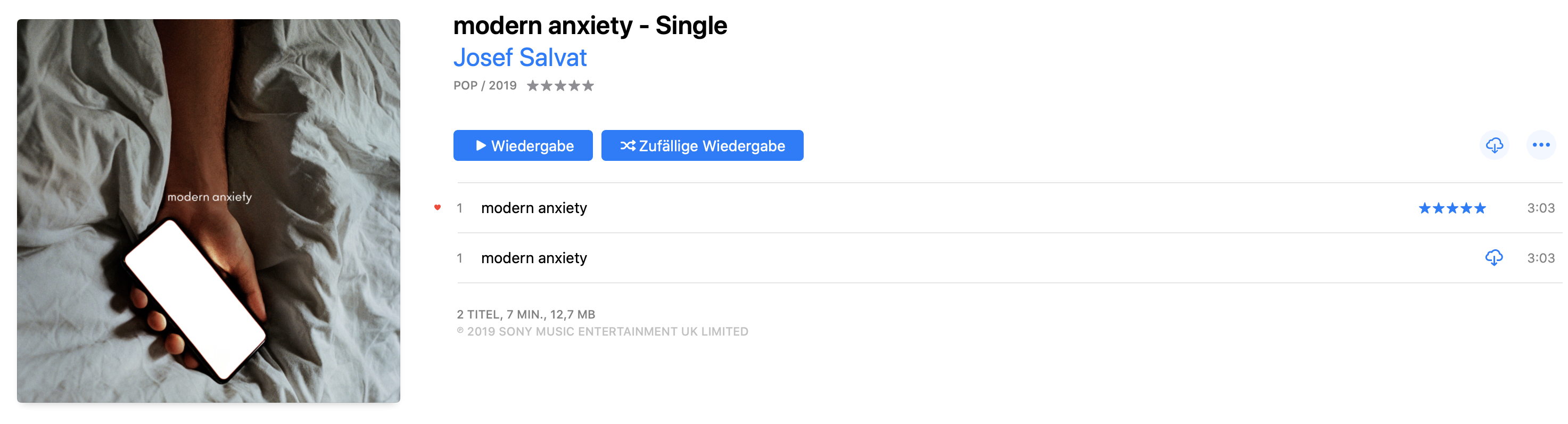Image resolution: width=1568 pixels, height=424 pixels.
Task: Select the first modern anxiety track with the heart
Action: (x=534, y=208)
